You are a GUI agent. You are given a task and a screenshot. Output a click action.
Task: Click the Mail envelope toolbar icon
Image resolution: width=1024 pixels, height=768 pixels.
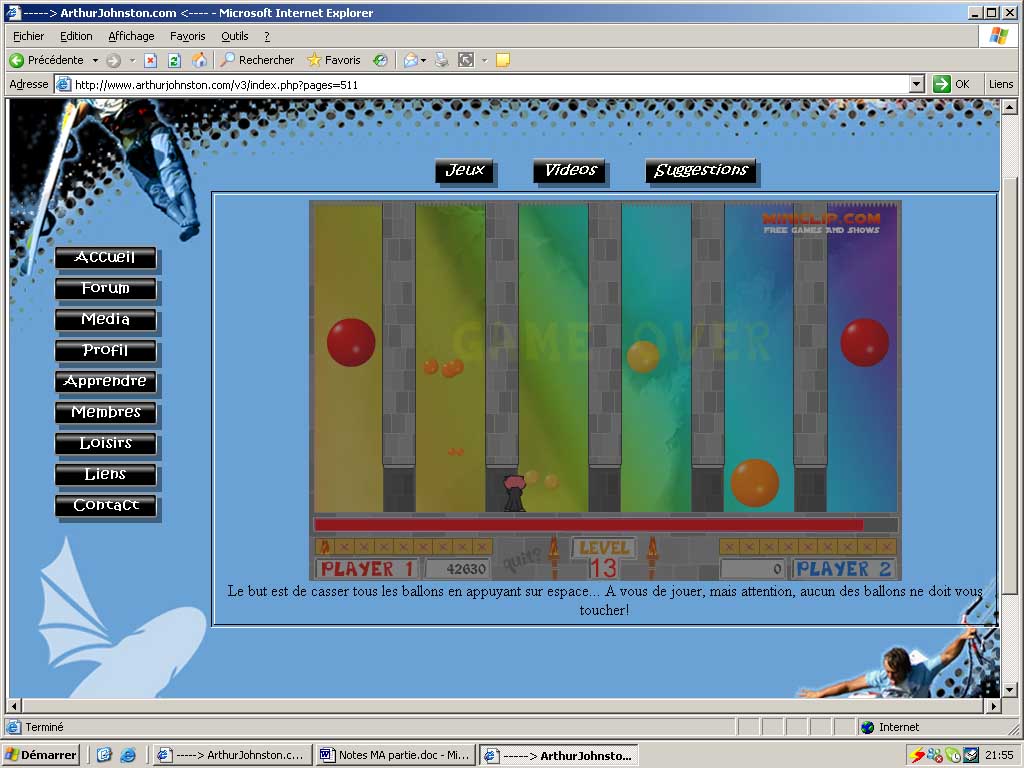[409, 60]
